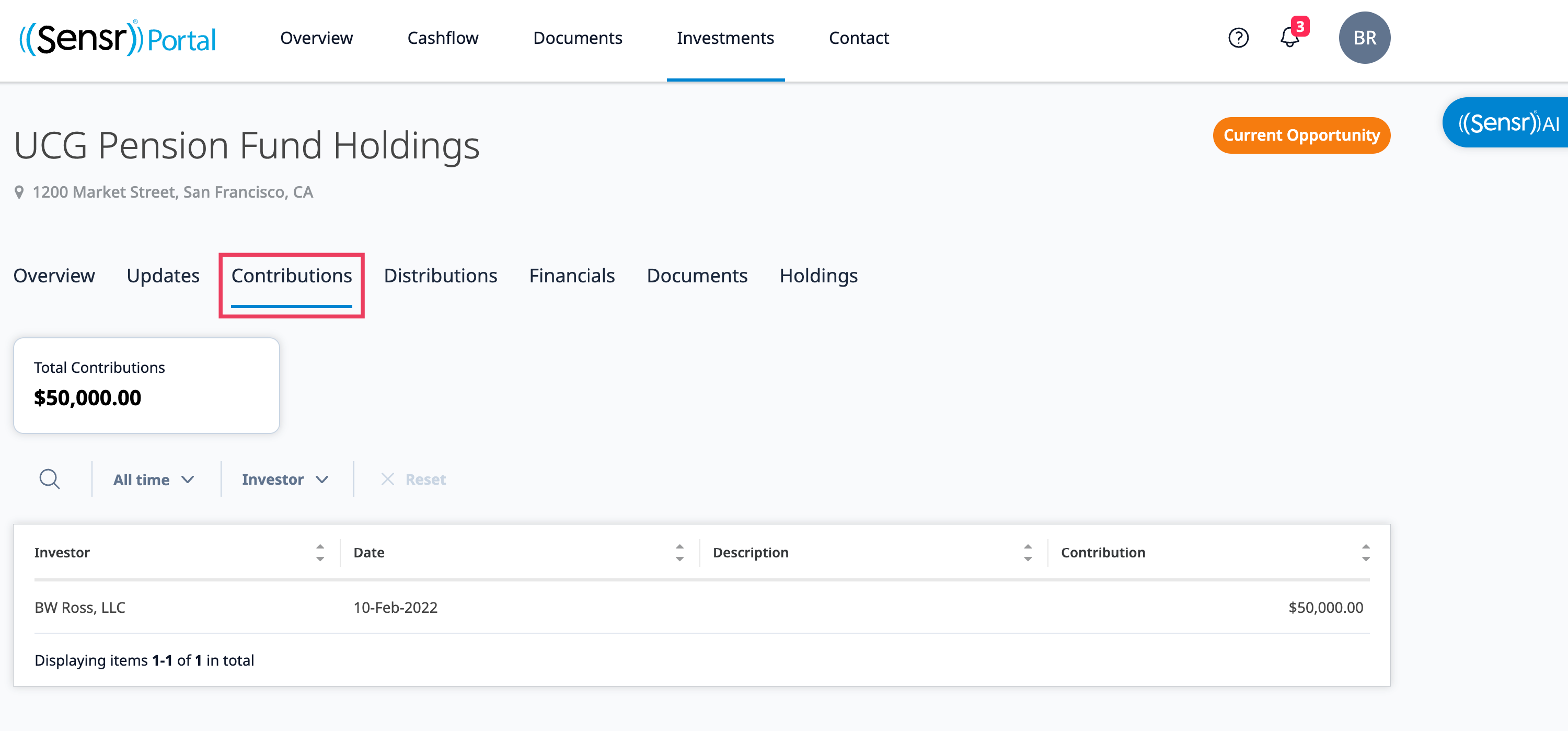Select the BW Ross, LLC row
The width and height of the screenshot is (1568, 731).
click(80, 608)
